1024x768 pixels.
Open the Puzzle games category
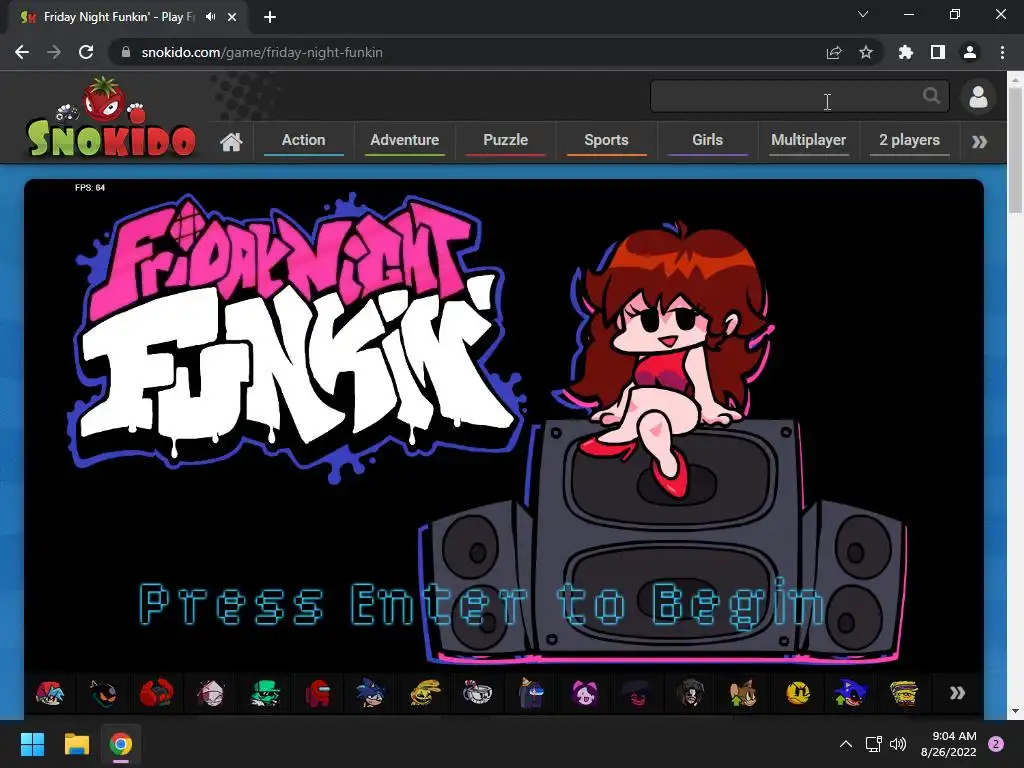(x=505, y=140)
